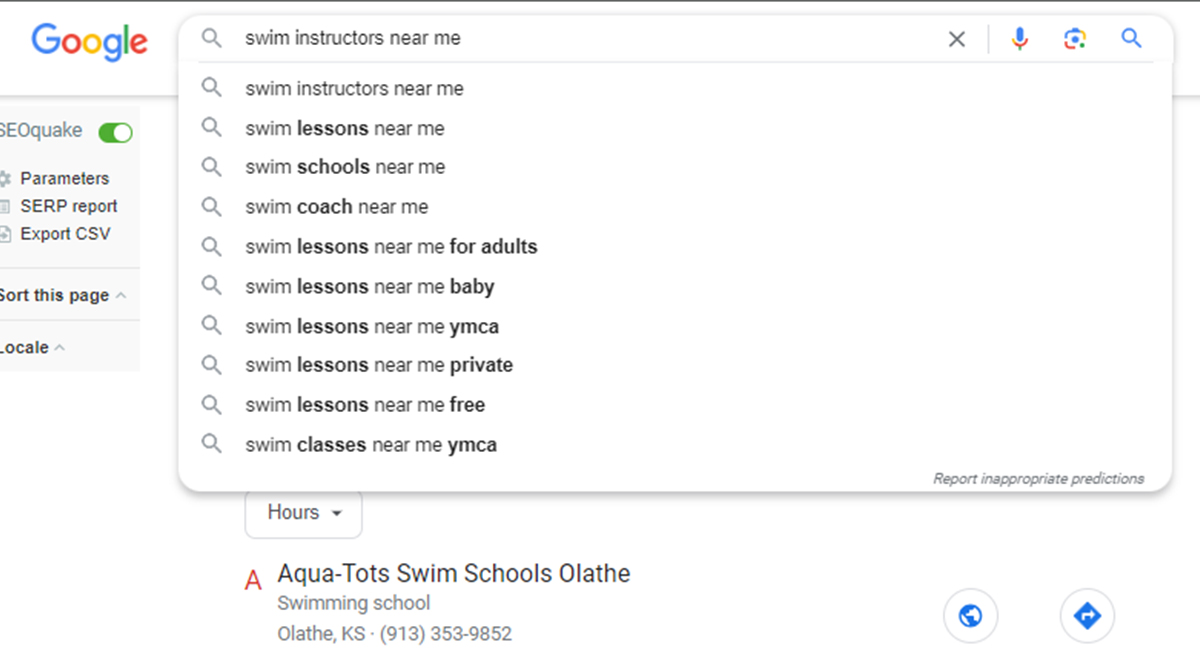Click the Export CSV icon
Image resolution: width=1200 pixels, height=652 pixels.
pos(4,234)
